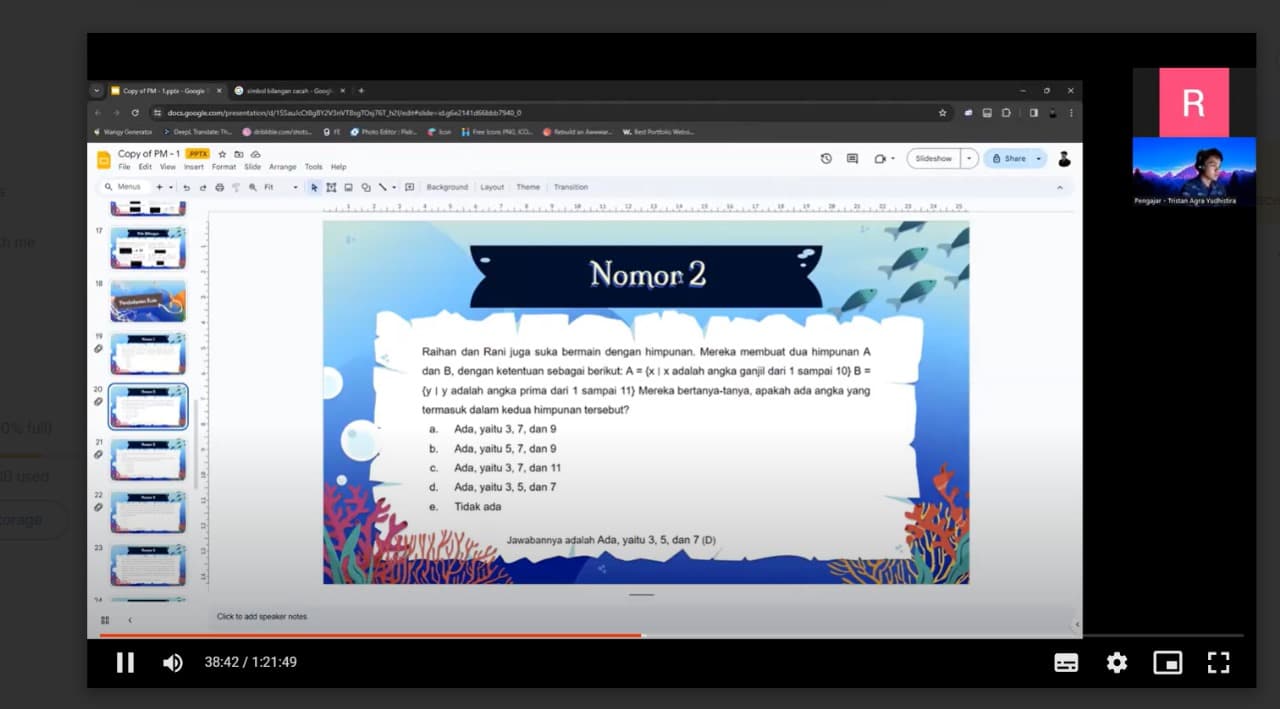Enter fullscreen video mode
Screen dimensions: 1280x709
coord(1217,662)
